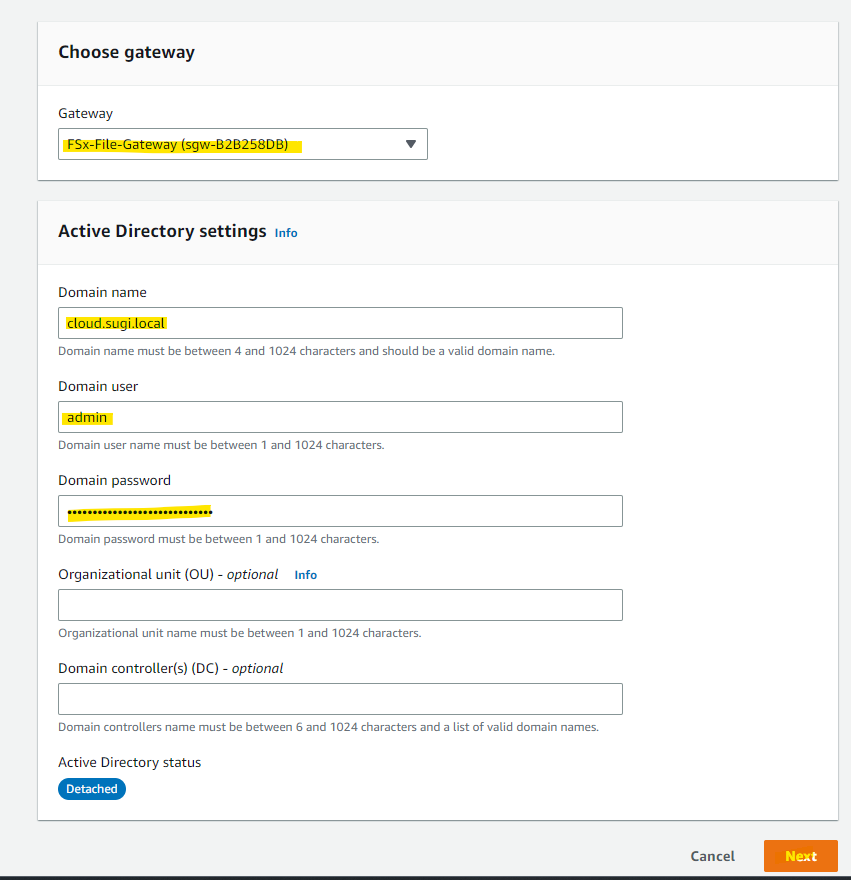Select the Domain password field

pos(340,510)
